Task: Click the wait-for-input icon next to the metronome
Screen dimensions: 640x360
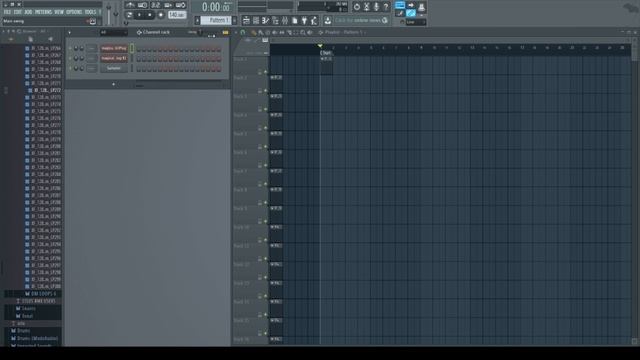Action: pyautogui.click(x=142, y=5)
